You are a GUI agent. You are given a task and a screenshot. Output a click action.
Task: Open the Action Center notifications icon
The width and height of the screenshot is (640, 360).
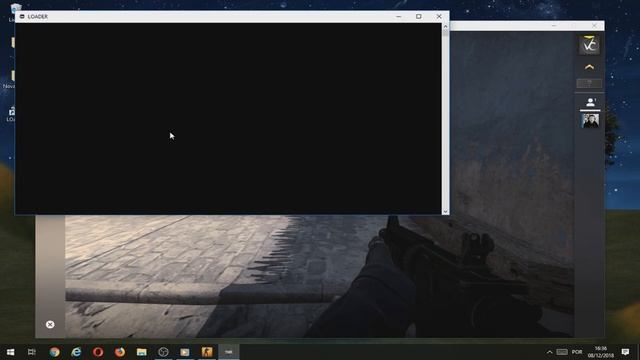[625, 352]
